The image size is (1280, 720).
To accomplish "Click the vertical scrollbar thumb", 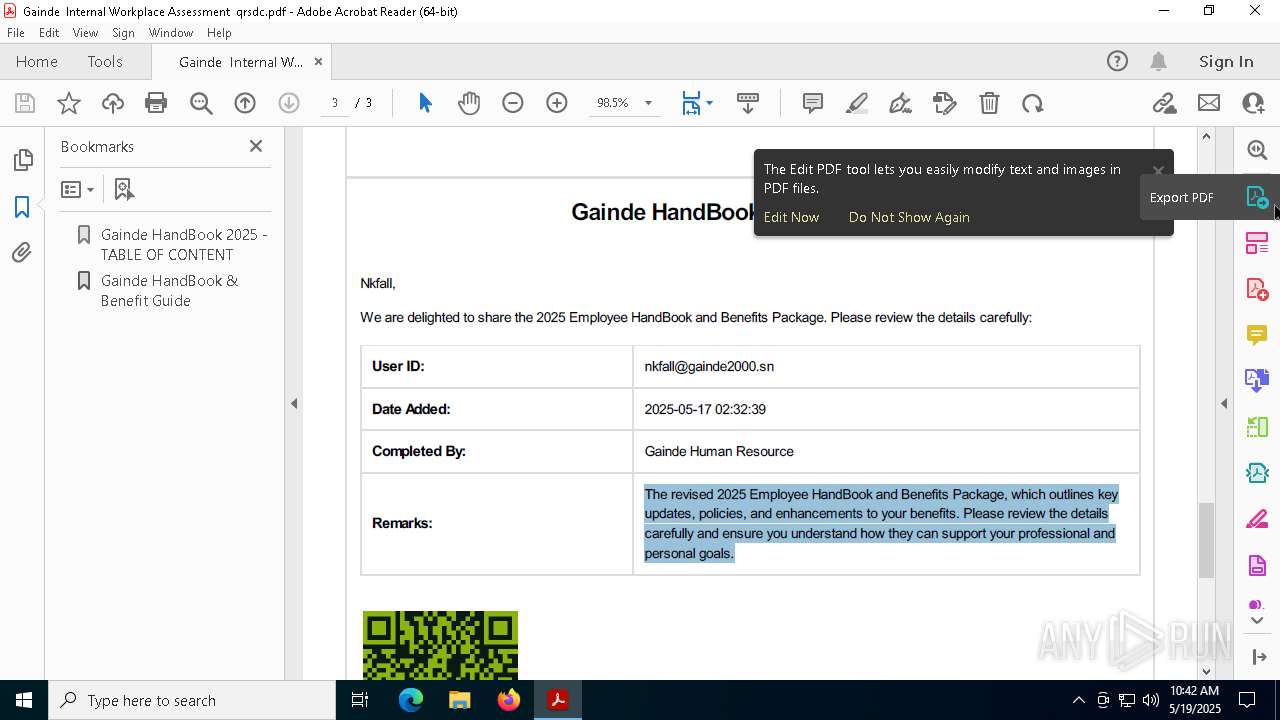I will tap(1206, 540).
